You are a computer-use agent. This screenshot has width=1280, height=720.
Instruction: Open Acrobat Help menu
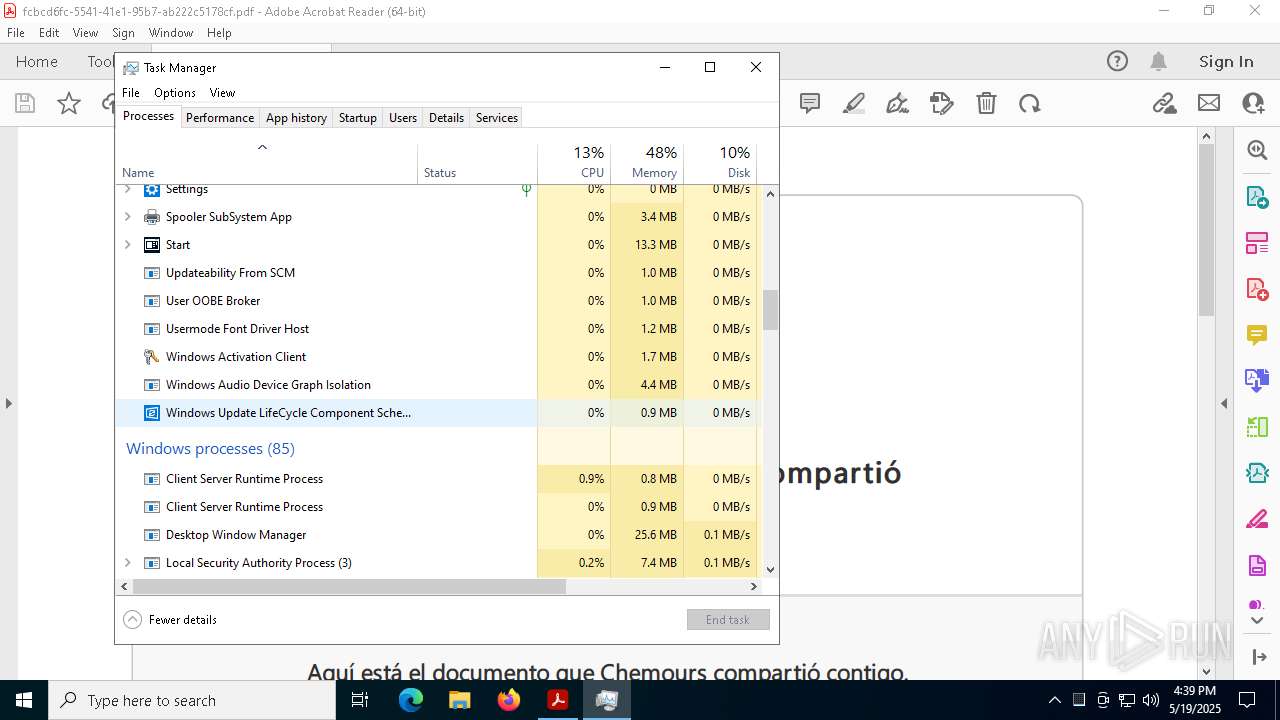[x=219, y=33]
